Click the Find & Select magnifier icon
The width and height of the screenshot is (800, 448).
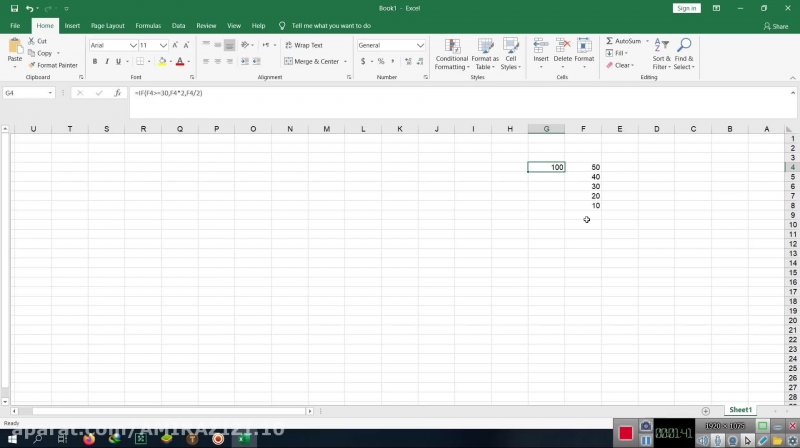[684, 54]
